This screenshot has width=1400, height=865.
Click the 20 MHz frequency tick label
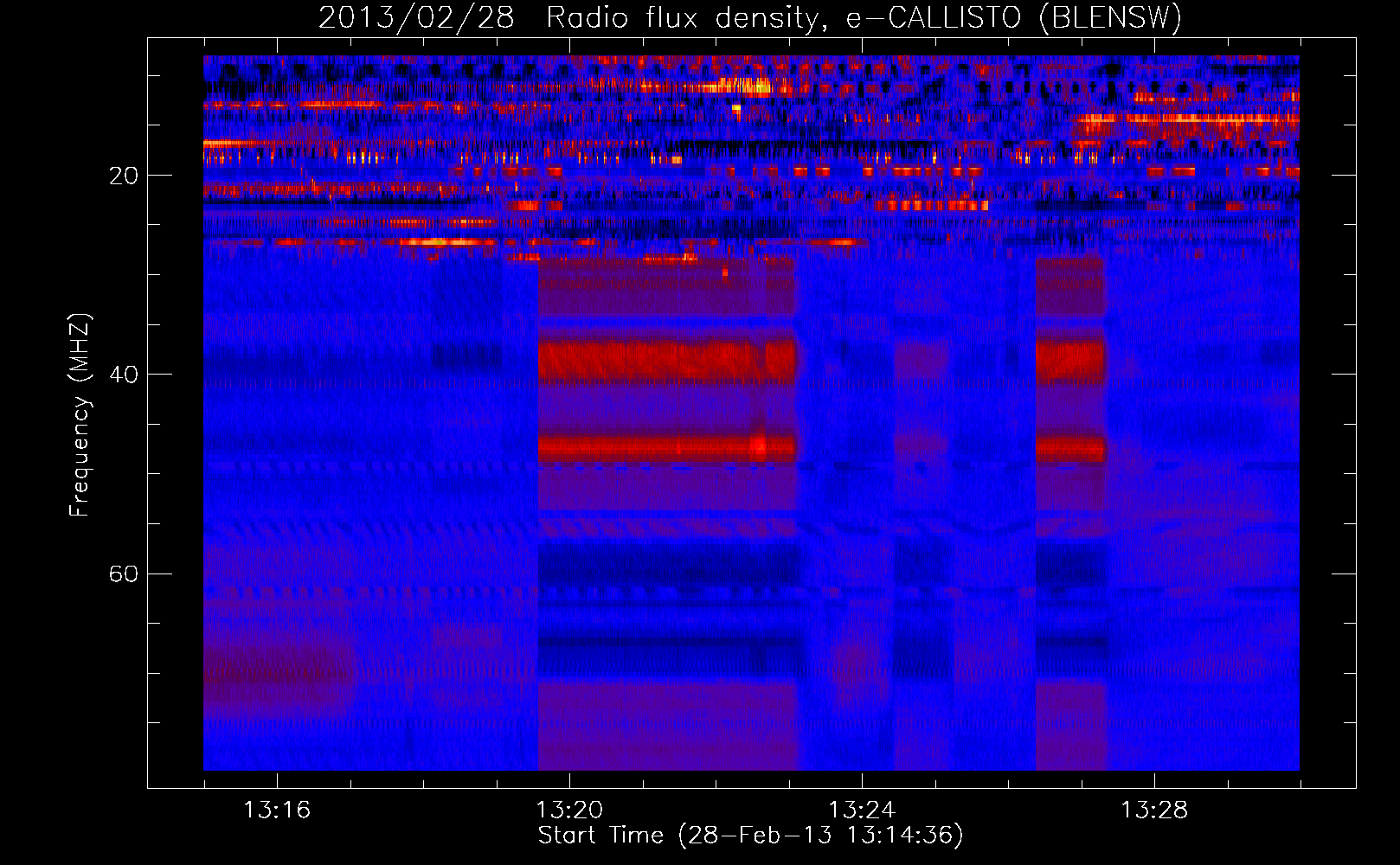123,176
